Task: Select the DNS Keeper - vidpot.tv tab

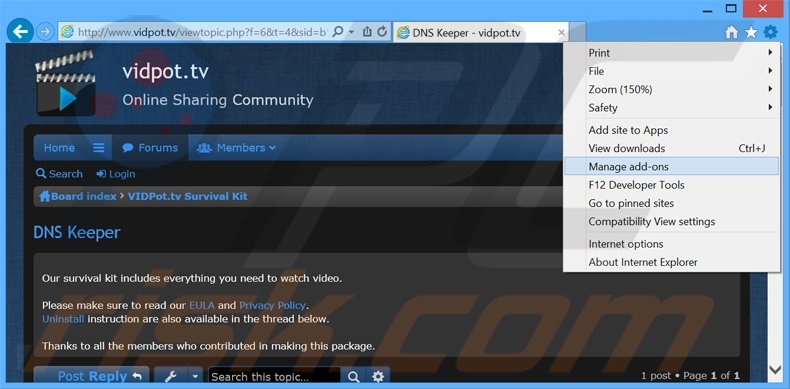Action: coord(481,33)
